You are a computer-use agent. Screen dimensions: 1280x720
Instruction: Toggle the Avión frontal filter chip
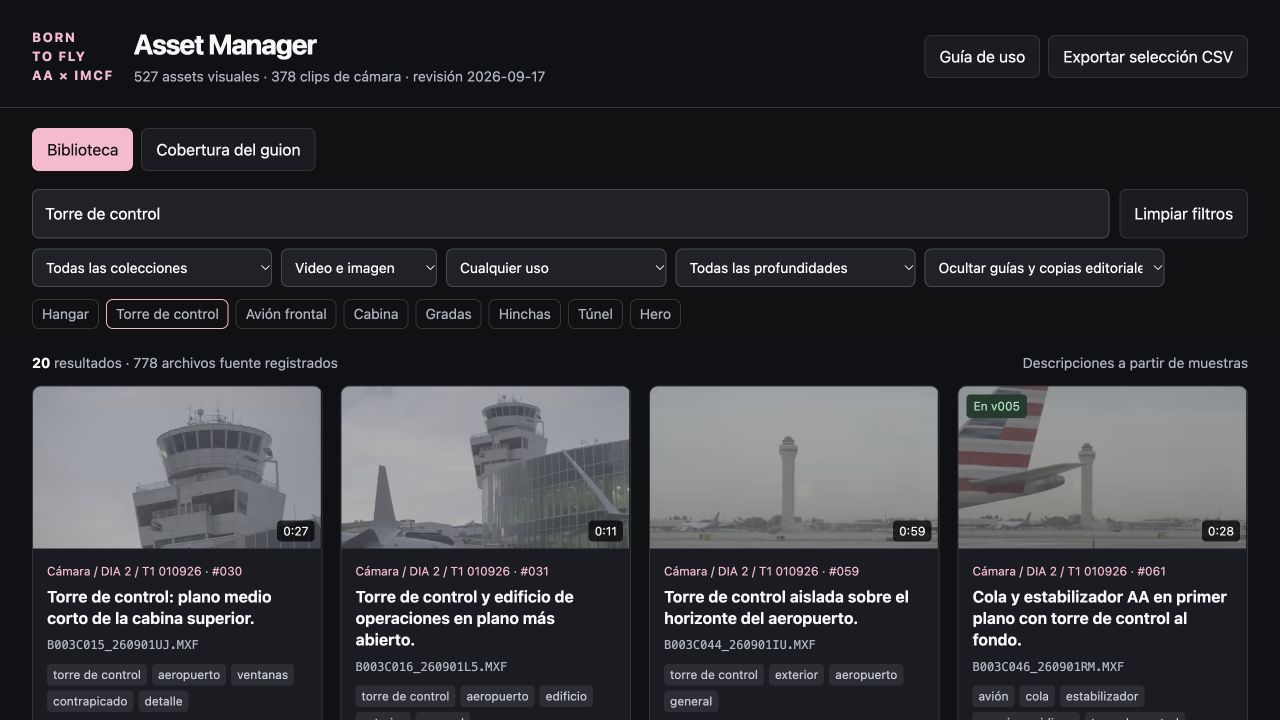tap(286, 314)
